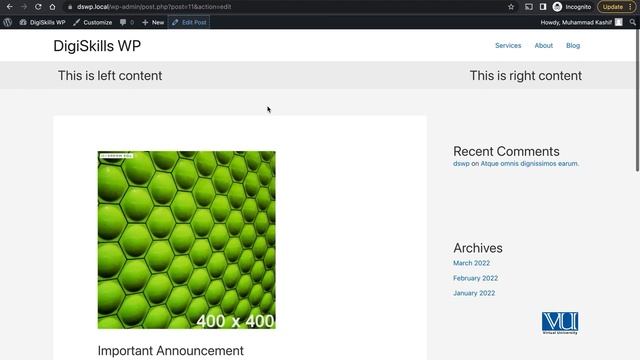Open the Incognito profile indicator
The image size is (640, 360).
click(x=572, y=7)
